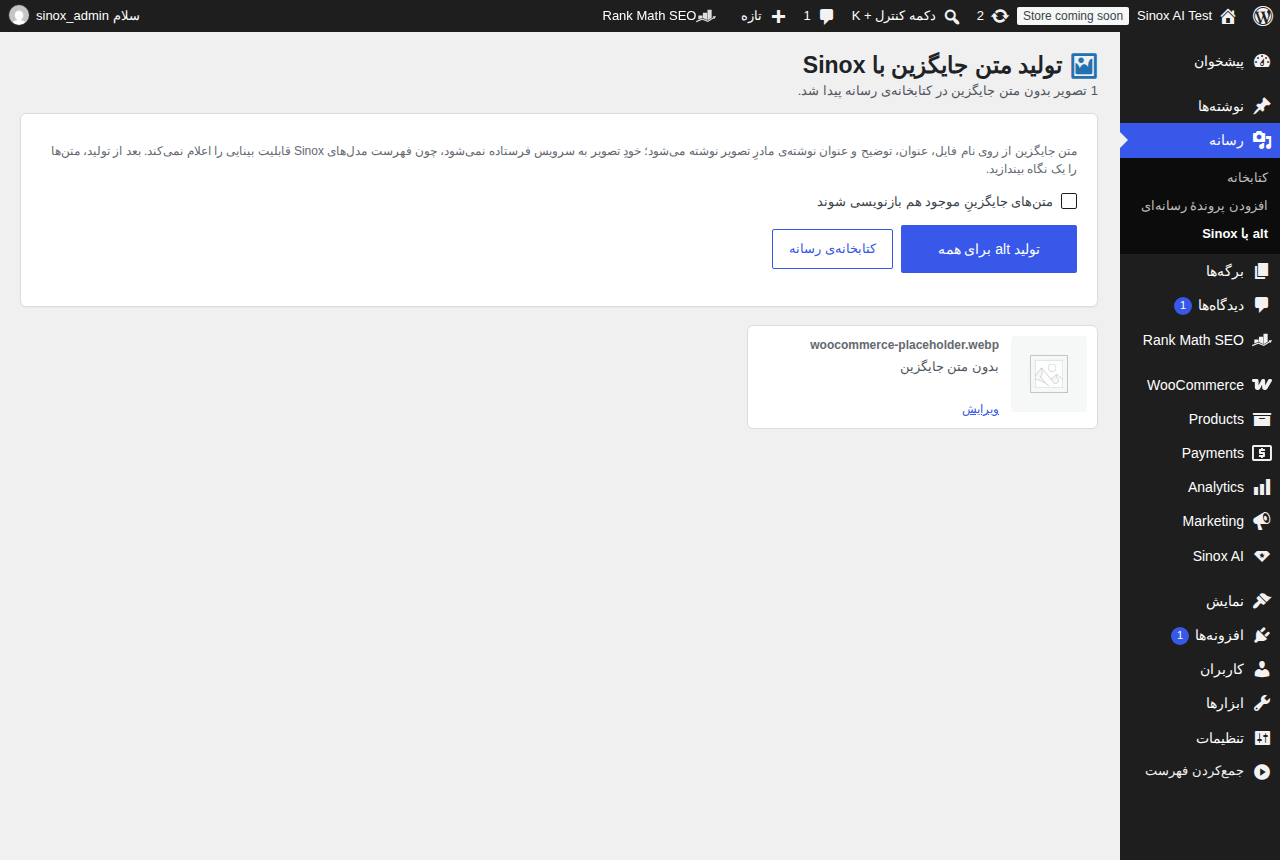
Task: Open the WooCommerce sidebar menu label
Action: (x=1195, y=385)
